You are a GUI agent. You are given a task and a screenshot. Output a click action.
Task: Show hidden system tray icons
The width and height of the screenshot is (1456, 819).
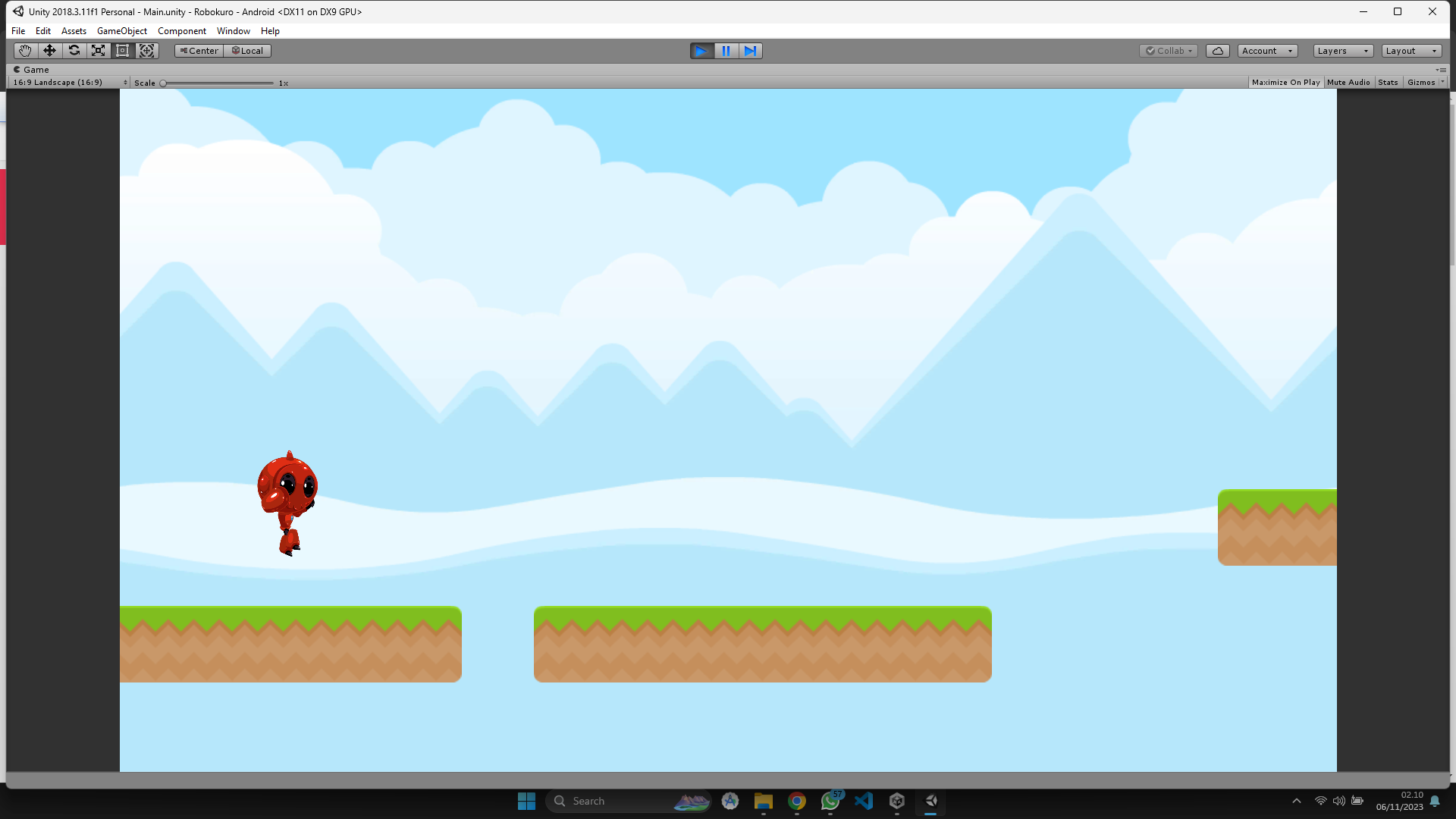click(1297, 801)
